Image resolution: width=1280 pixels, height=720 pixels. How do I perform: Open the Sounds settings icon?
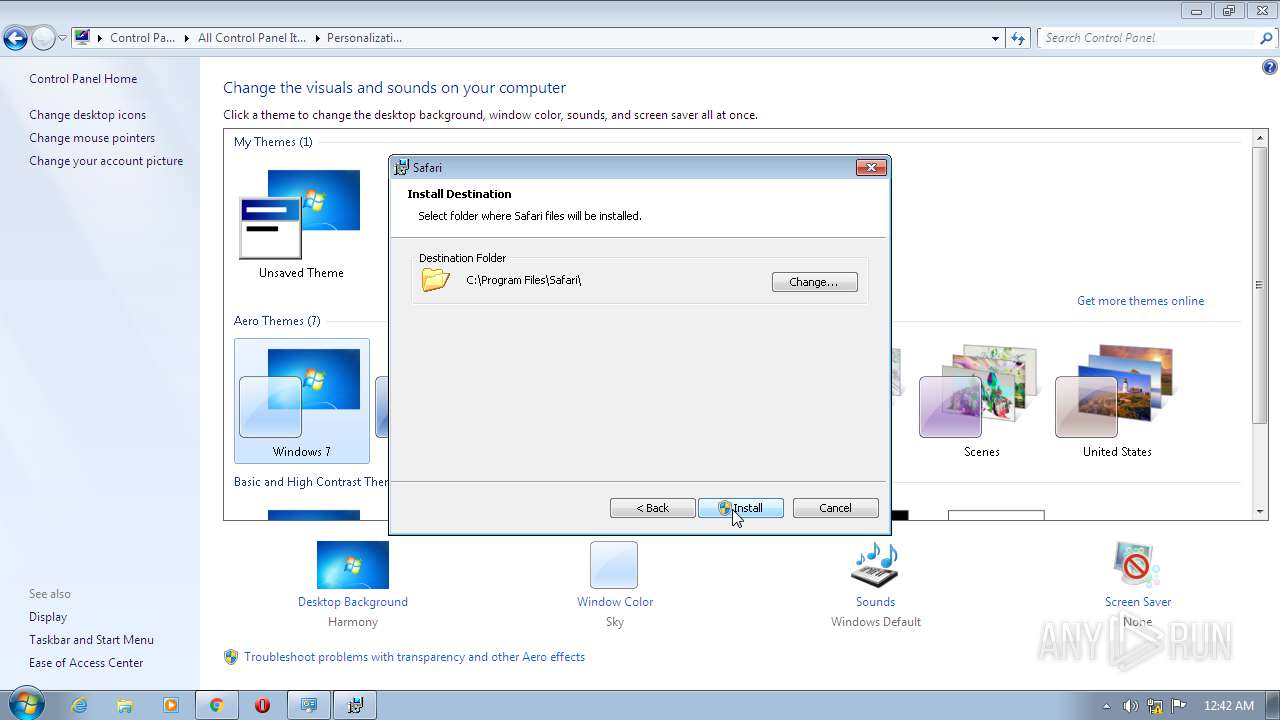[x=875, y=566]
